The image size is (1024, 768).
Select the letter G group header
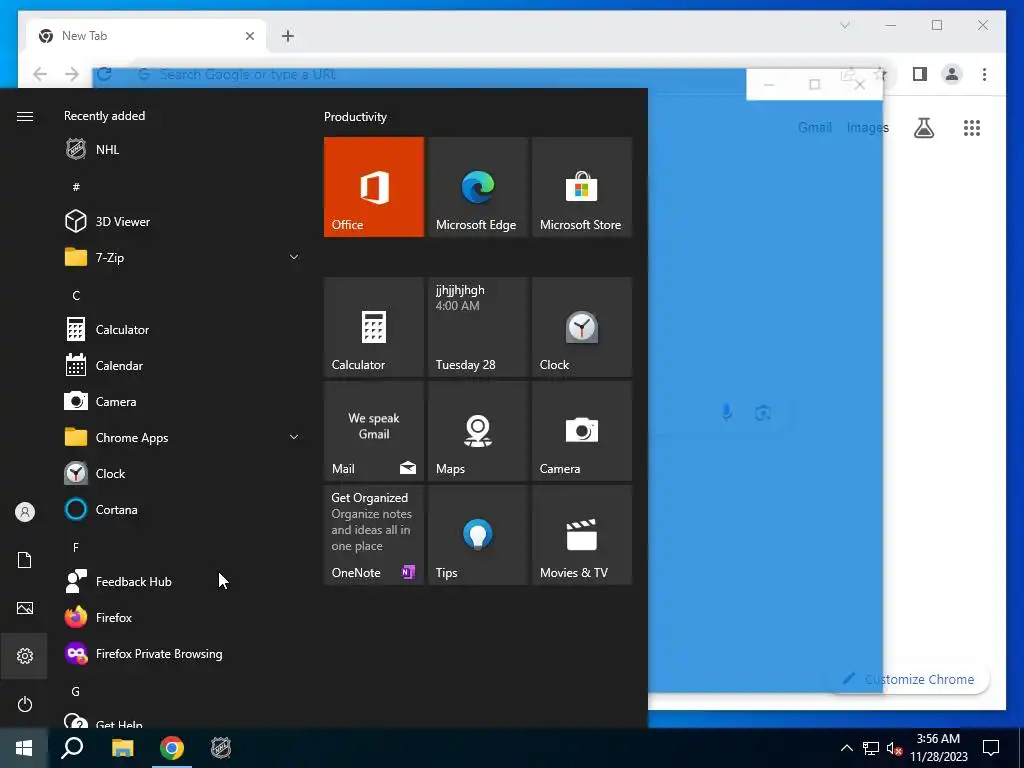click(76, 692)
